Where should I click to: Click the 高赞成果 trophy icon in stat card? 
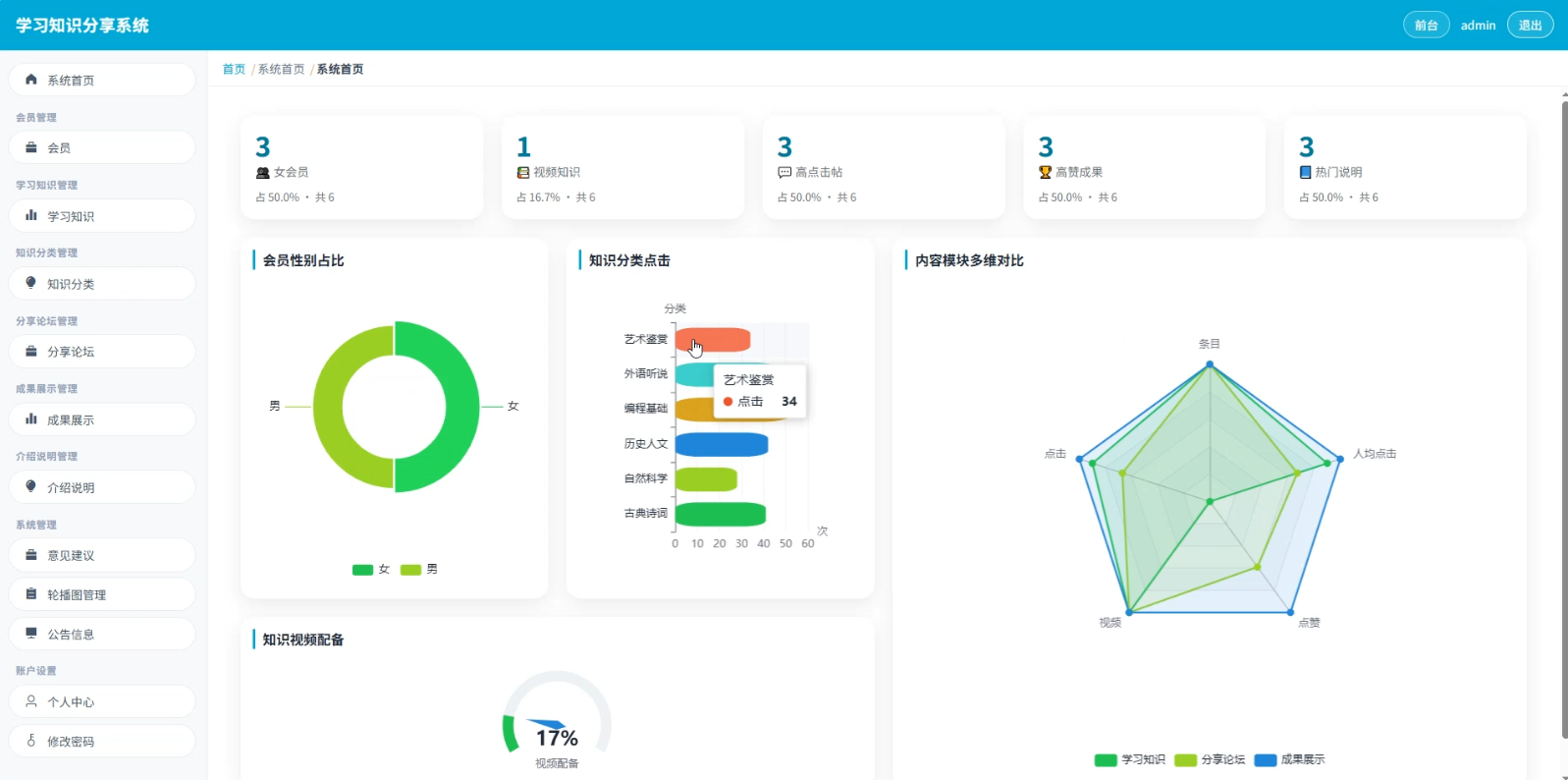click(1045, 173)
